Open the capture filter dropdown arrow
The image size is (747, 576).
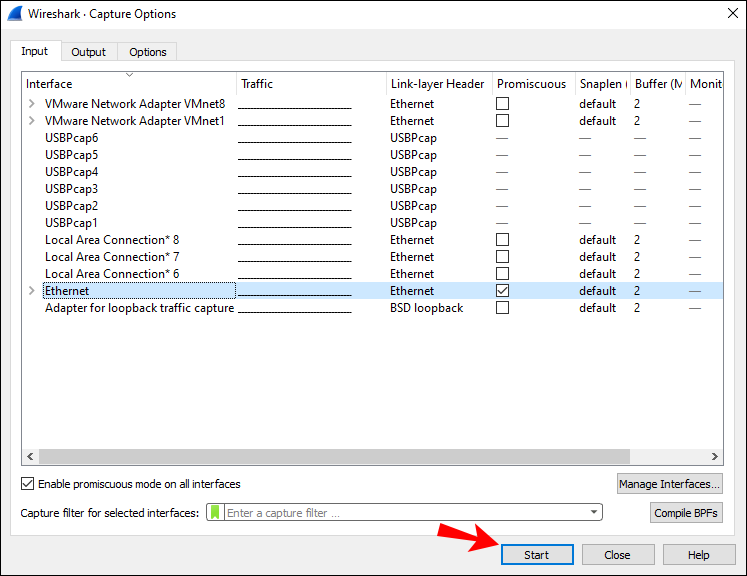(x=594, y=512)
